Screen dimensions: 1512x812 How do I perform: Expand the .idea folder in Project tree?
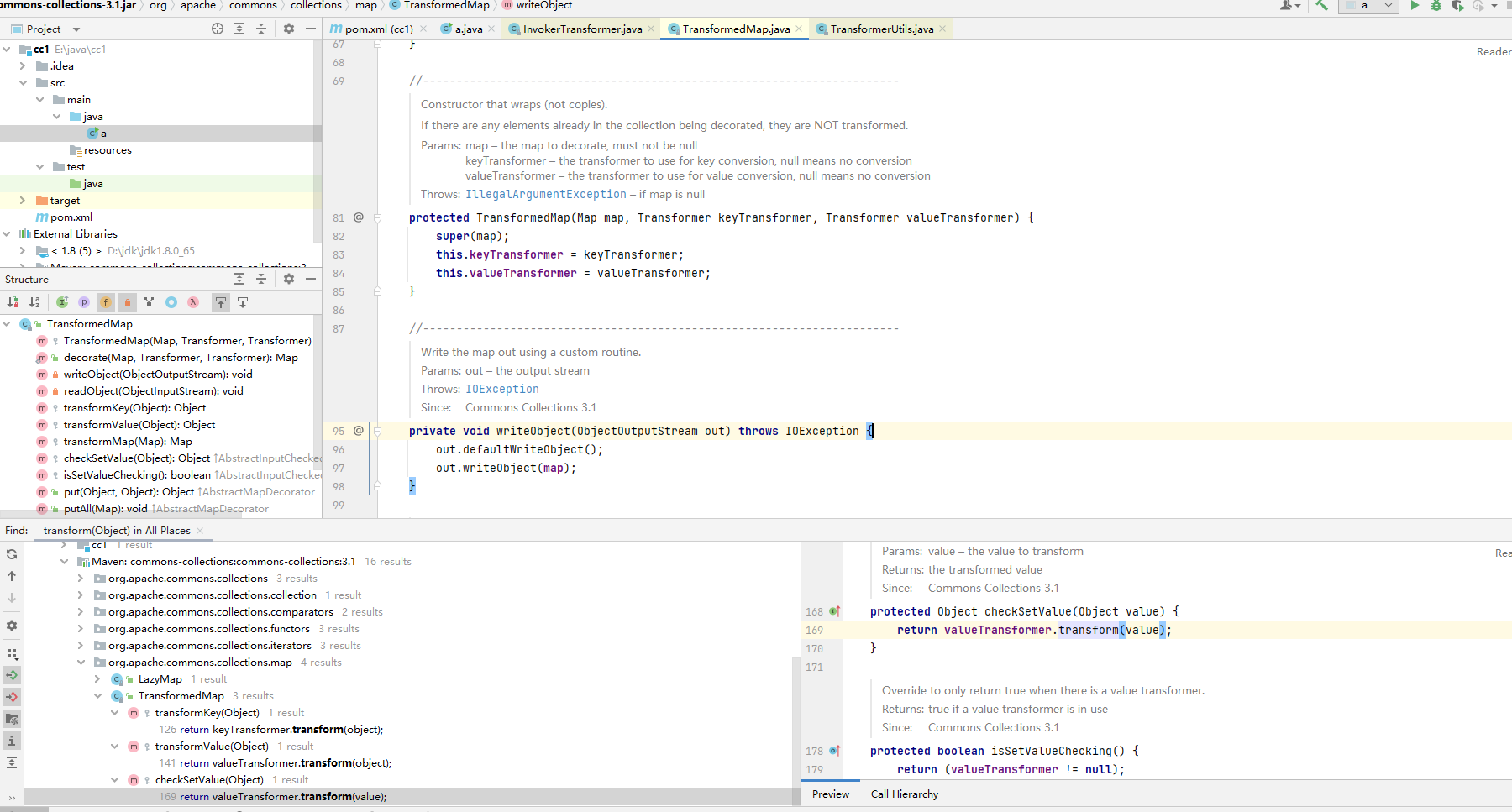coord(23,66)
